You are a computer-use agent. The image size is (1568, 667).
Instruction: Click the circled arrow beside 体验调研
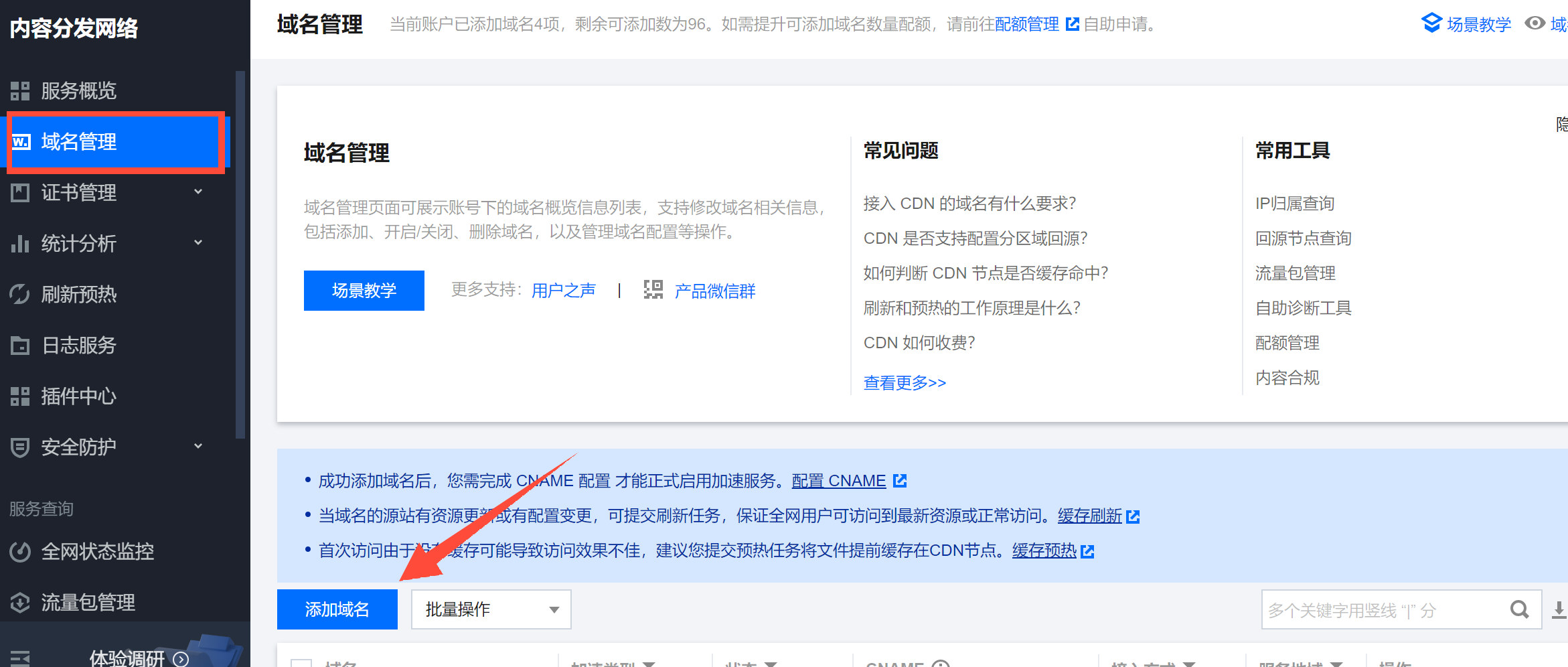pos(181,659)
